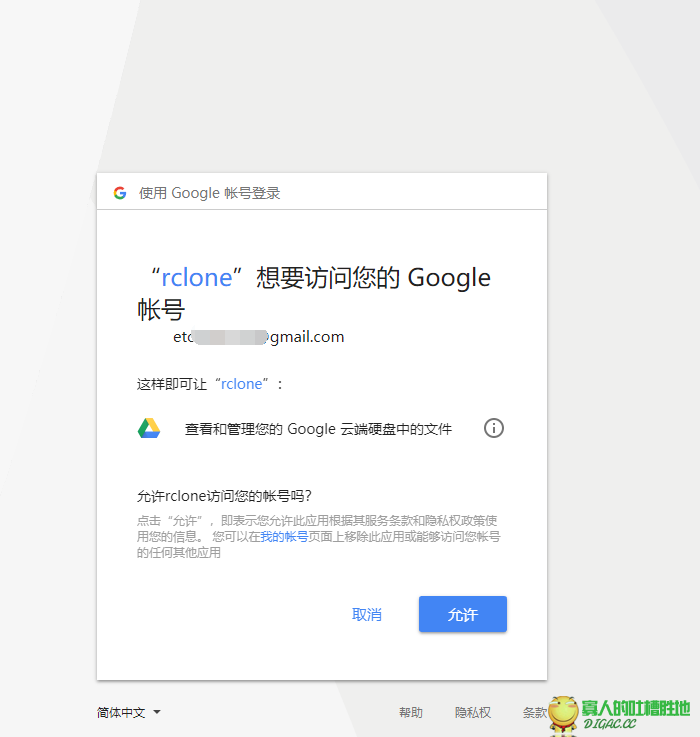The width and height of the screenshot is (700, 737).
Task: Click the Google G logo in header
Action: tap(120, 193)
